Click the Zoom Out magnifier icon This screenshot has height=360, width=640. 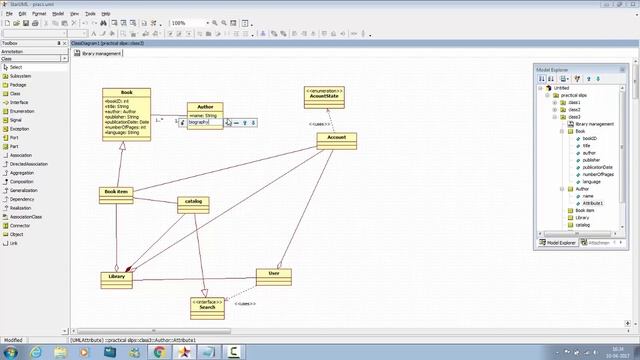pos(224,23)
